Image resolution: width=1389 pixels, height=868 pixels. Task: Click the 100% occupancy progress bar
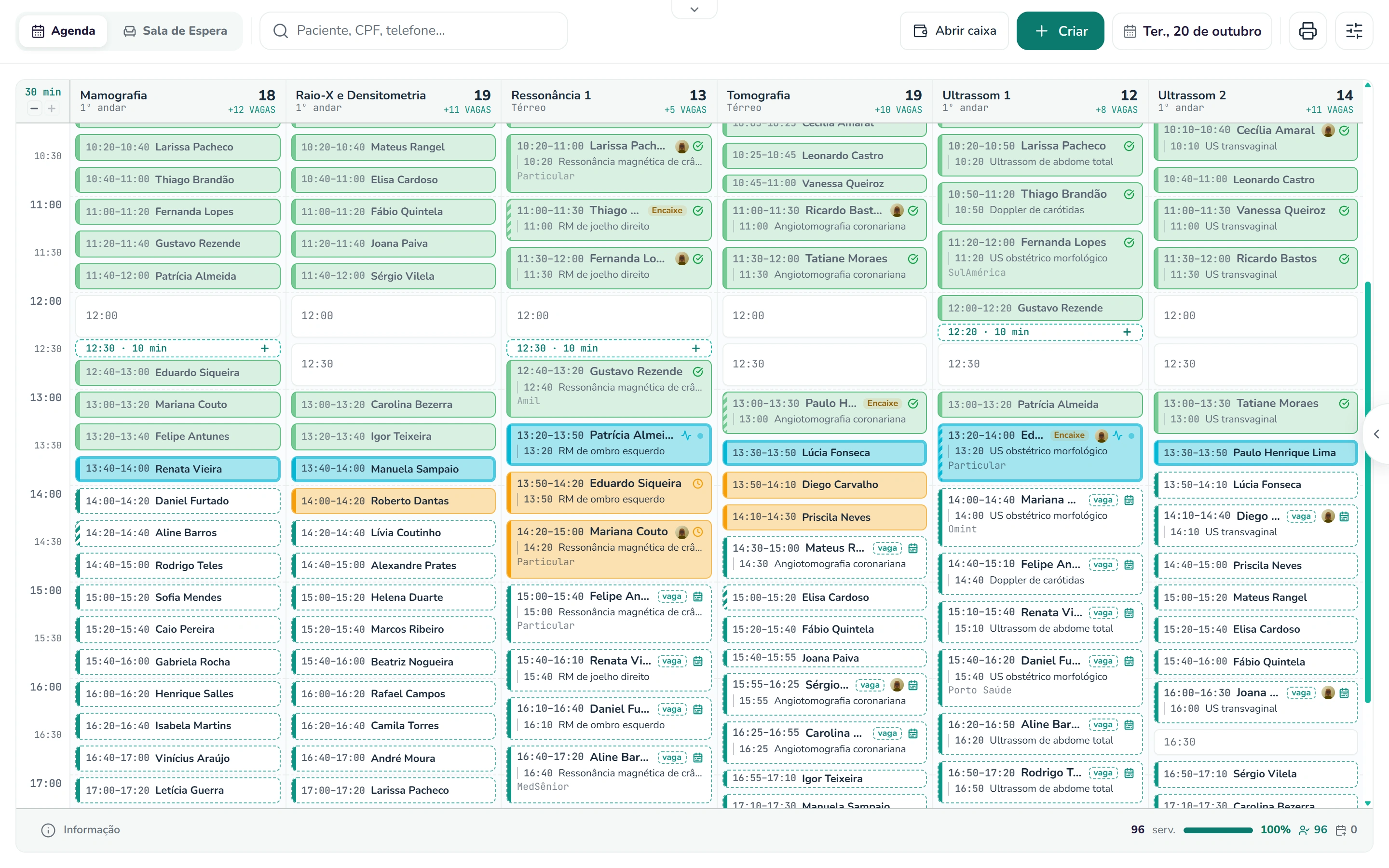tap(1218, 830)
